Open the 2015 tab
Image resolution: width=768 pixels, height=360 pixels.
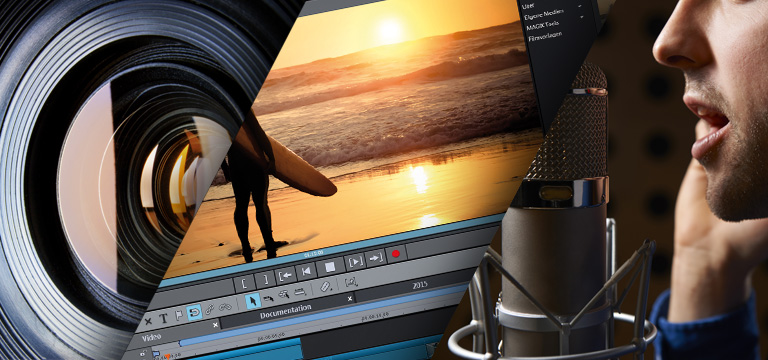(420, 285)
